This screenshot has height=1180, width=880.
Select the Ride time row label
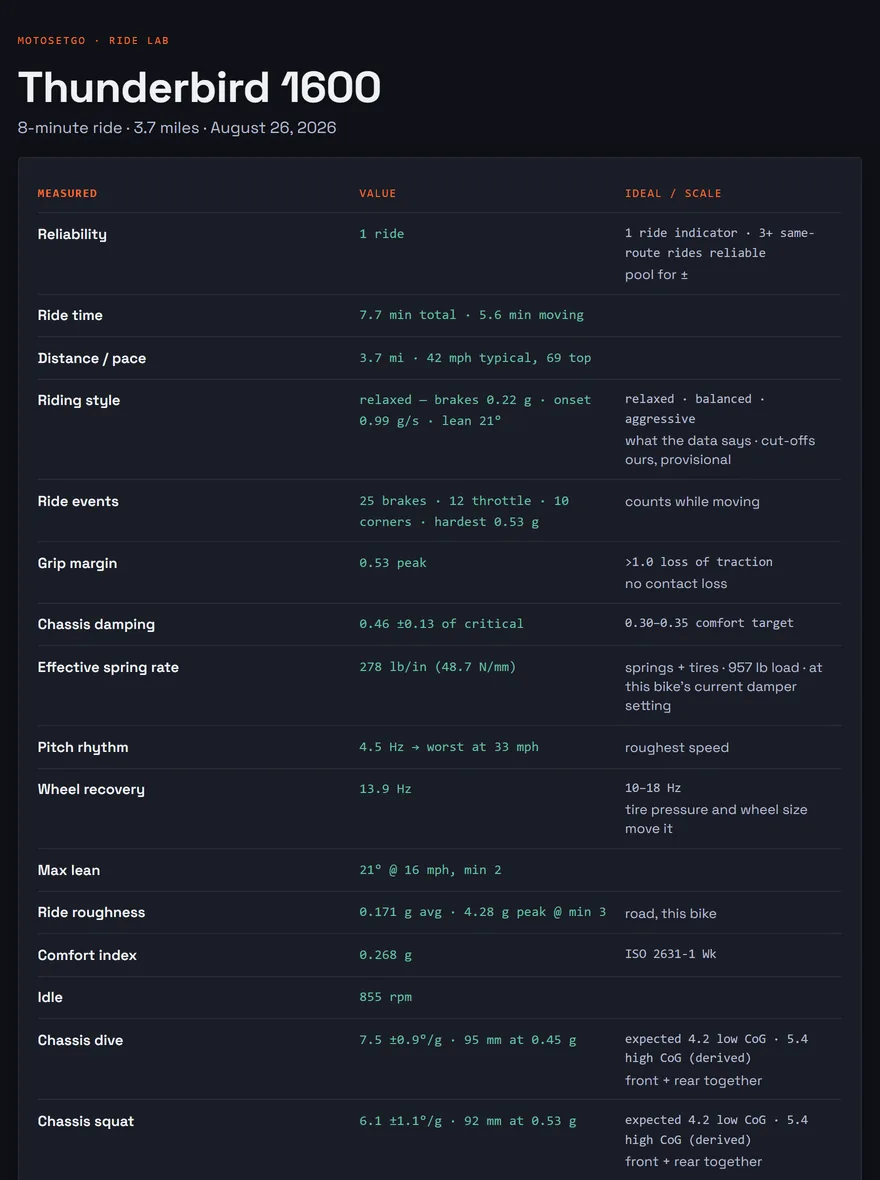[x=70, y=315]
